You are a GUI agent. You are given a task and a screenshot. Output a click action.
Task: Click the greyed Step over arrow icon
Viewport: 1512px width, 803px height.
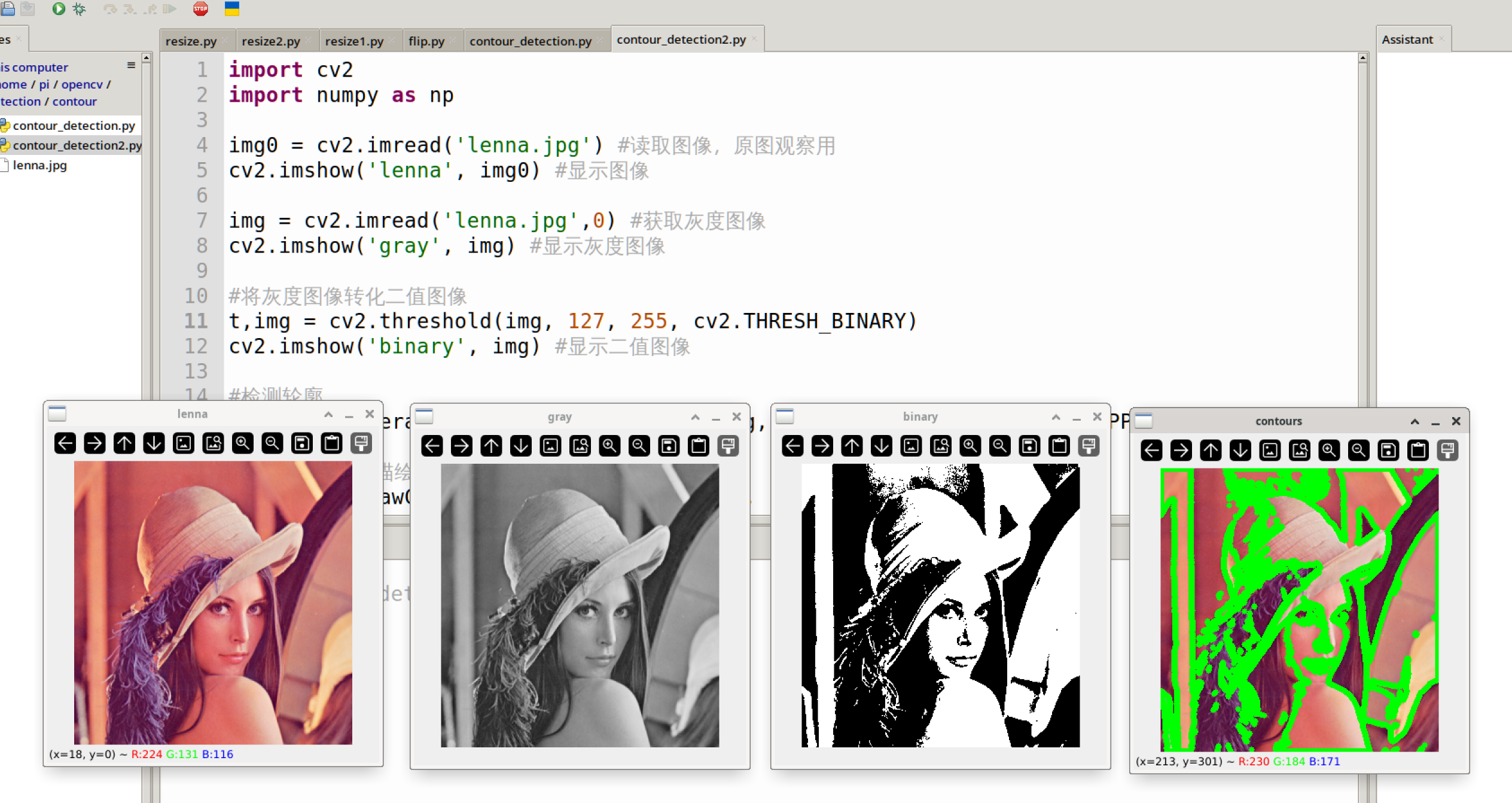coord(110,9)
